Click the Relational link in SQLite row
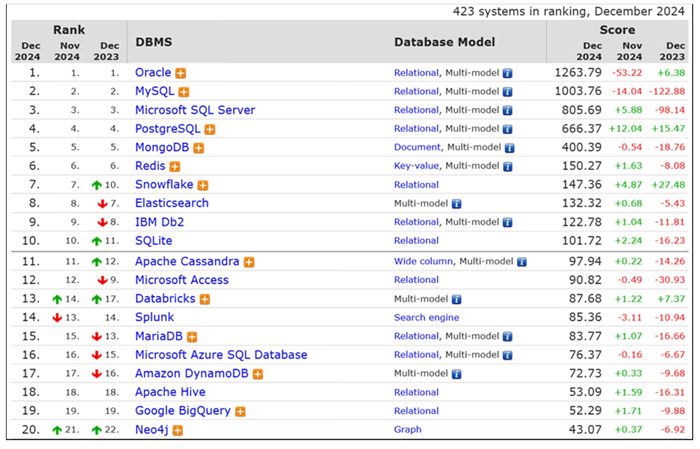 [416, 241]
